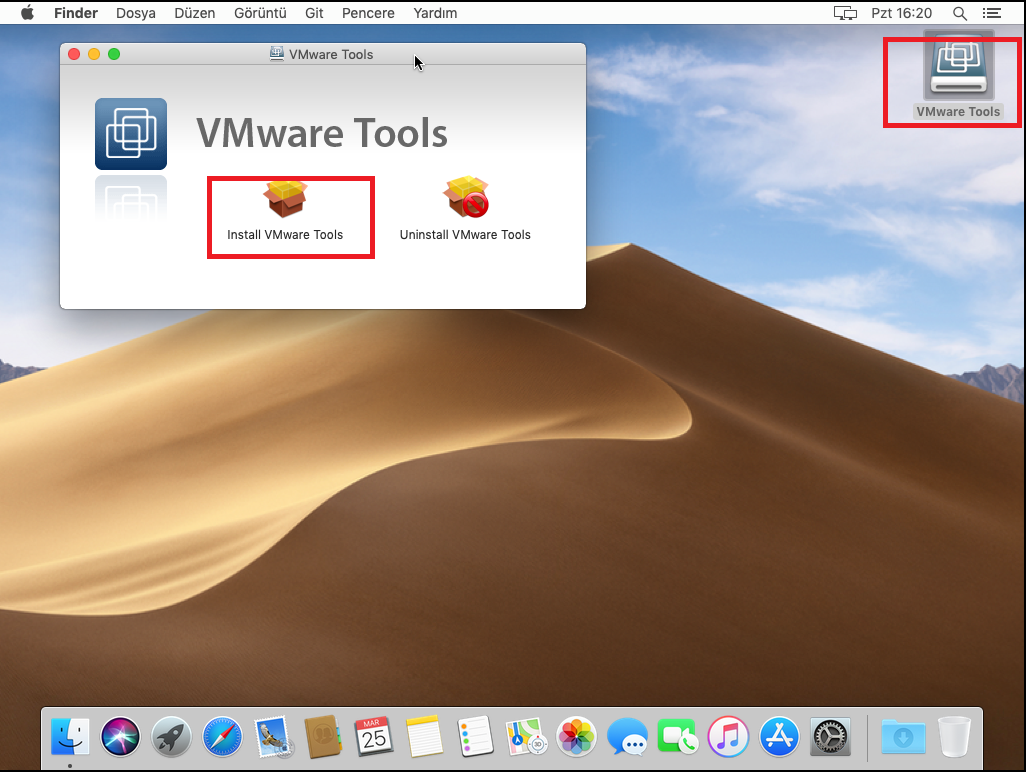Open the Dosya menu

pyautogui.click(x=136, y=13)
